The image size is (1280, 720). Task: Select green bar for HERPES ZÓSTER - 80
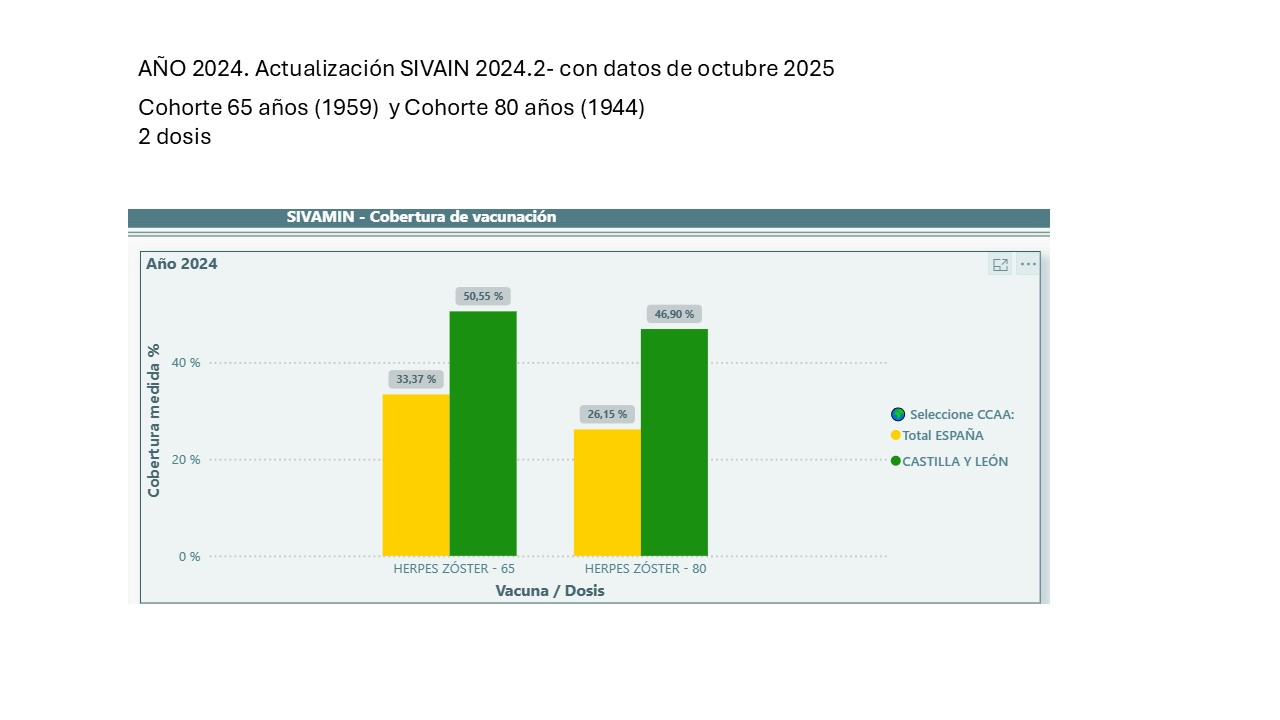(674, 442)
